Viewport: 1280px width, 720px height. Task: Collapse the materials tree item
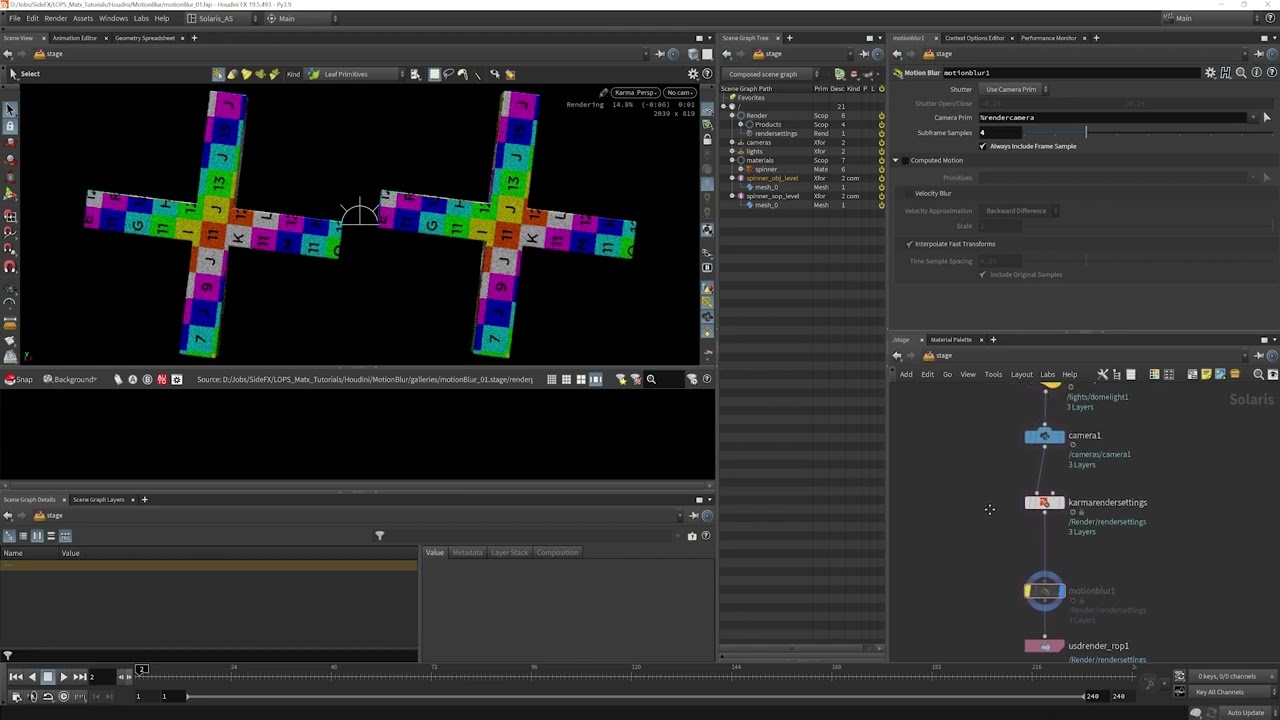point(732,160)
